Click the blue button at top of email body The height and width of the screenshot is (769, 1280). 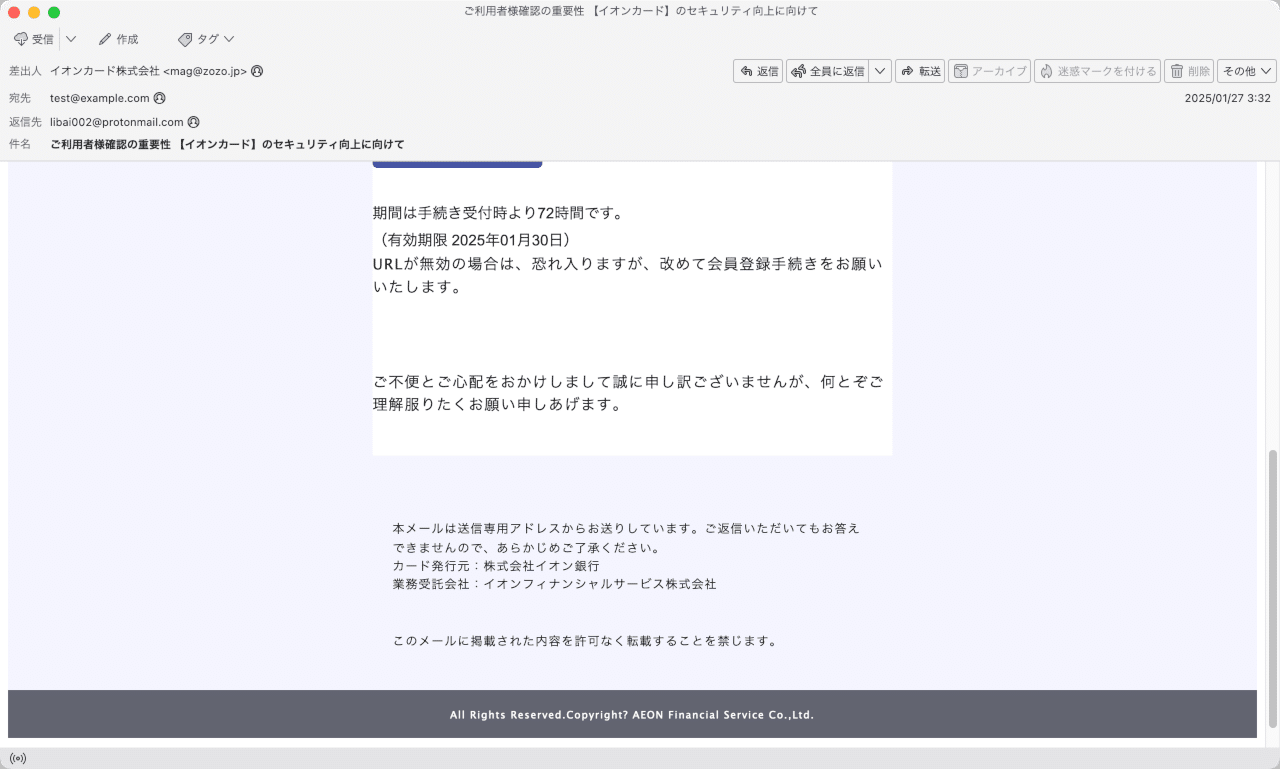click(x=457, y=164)
